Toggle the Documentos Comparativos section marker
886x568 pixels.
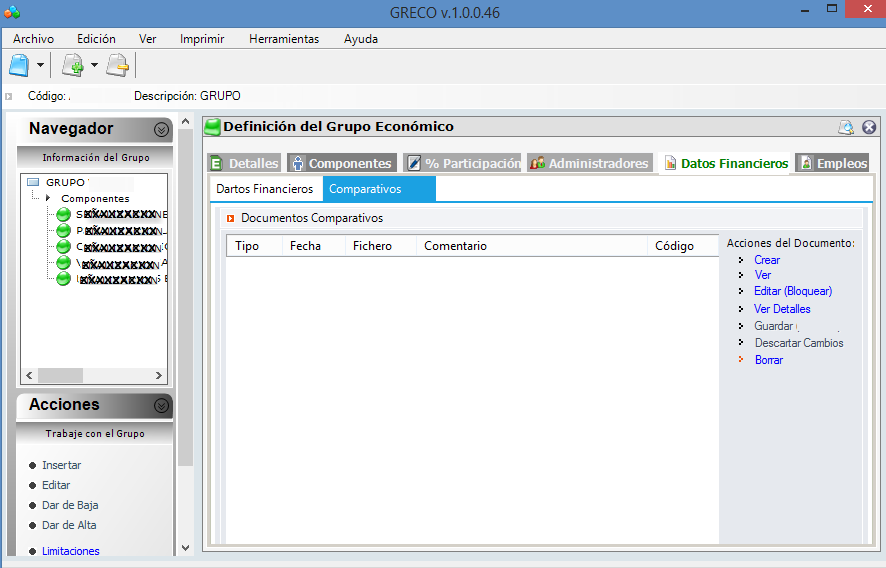[x=231, y=218]
